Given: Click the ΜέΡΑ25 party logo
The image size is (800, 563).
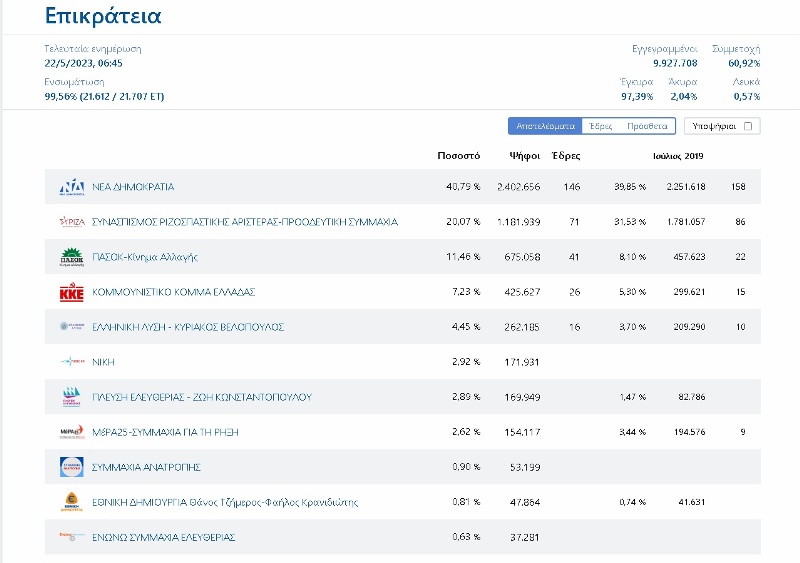Looking at the screenshot, I should click(x=72, y=432).
